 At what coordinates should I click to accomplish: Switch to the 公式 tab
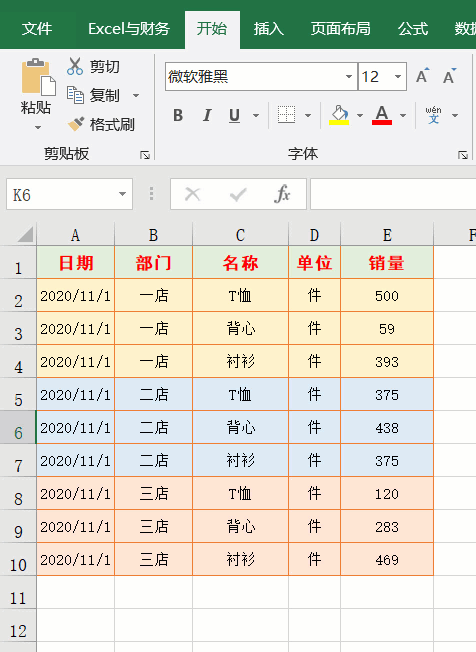click(413, 29)
